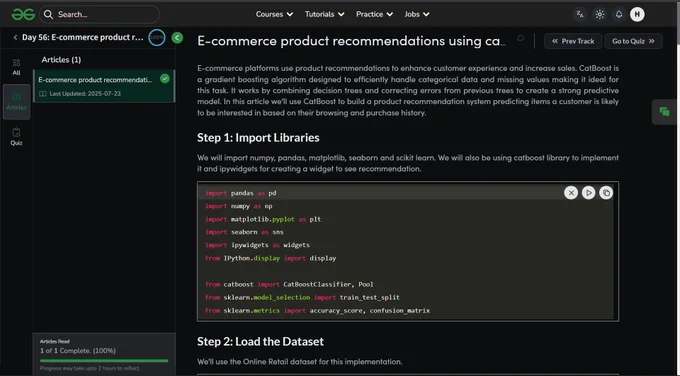
Task: Click the Prev Track button
Action: click(573, 41)
